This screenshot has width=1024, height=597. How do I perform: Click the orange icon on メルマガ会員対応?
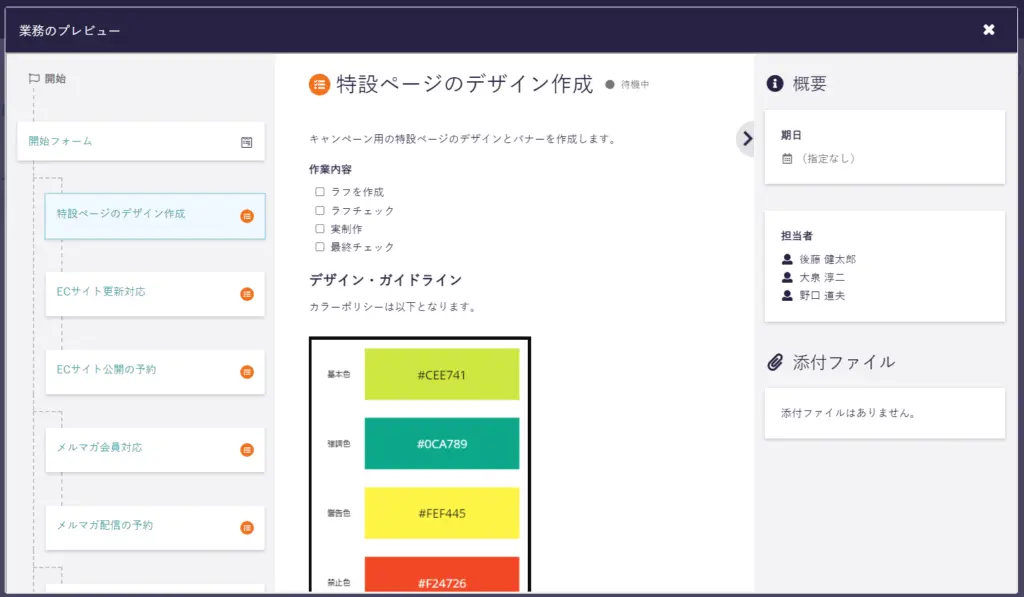(247, 450)
